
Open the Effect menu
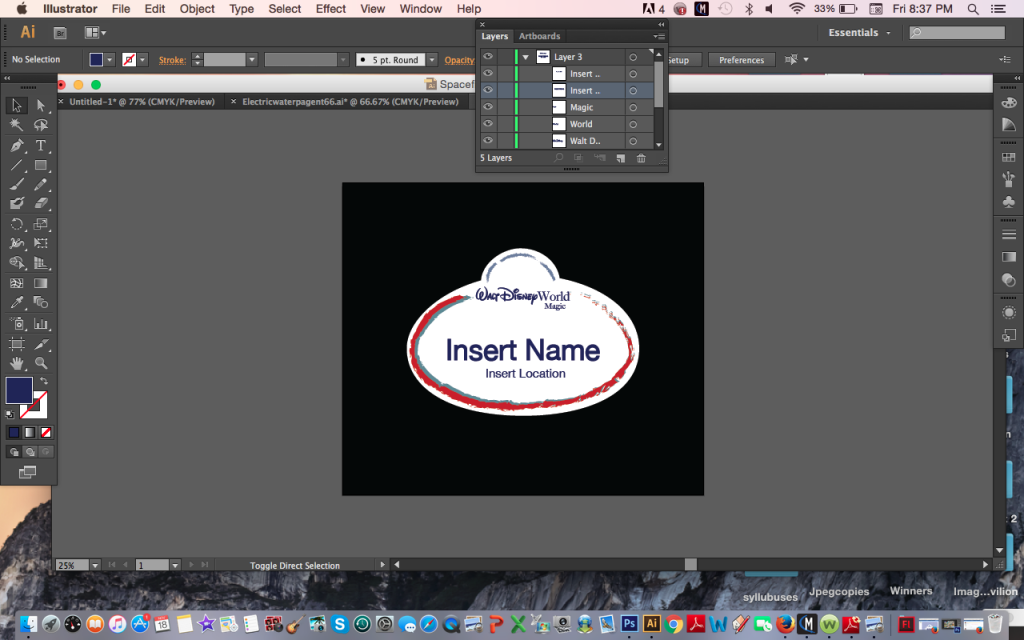(331, 9)
